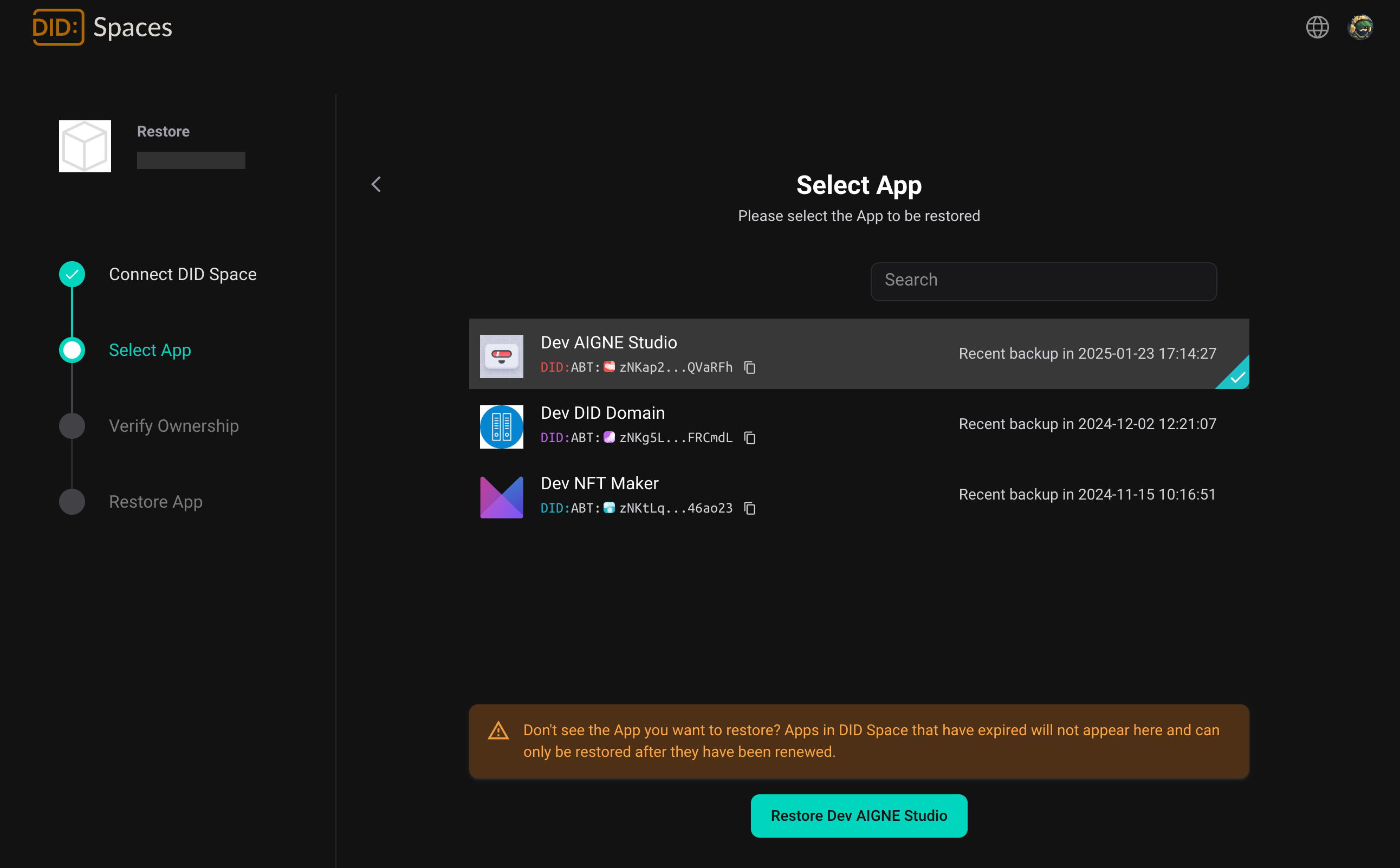Viewport: 1400px width, 868px height.
Task: Open the user avatar menu
Action: click(1360, 27)
